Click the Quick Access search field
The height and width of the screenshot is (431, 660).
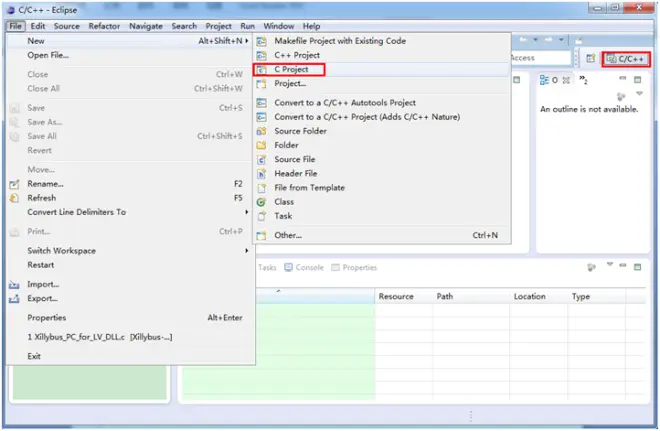tap(540, 58)
